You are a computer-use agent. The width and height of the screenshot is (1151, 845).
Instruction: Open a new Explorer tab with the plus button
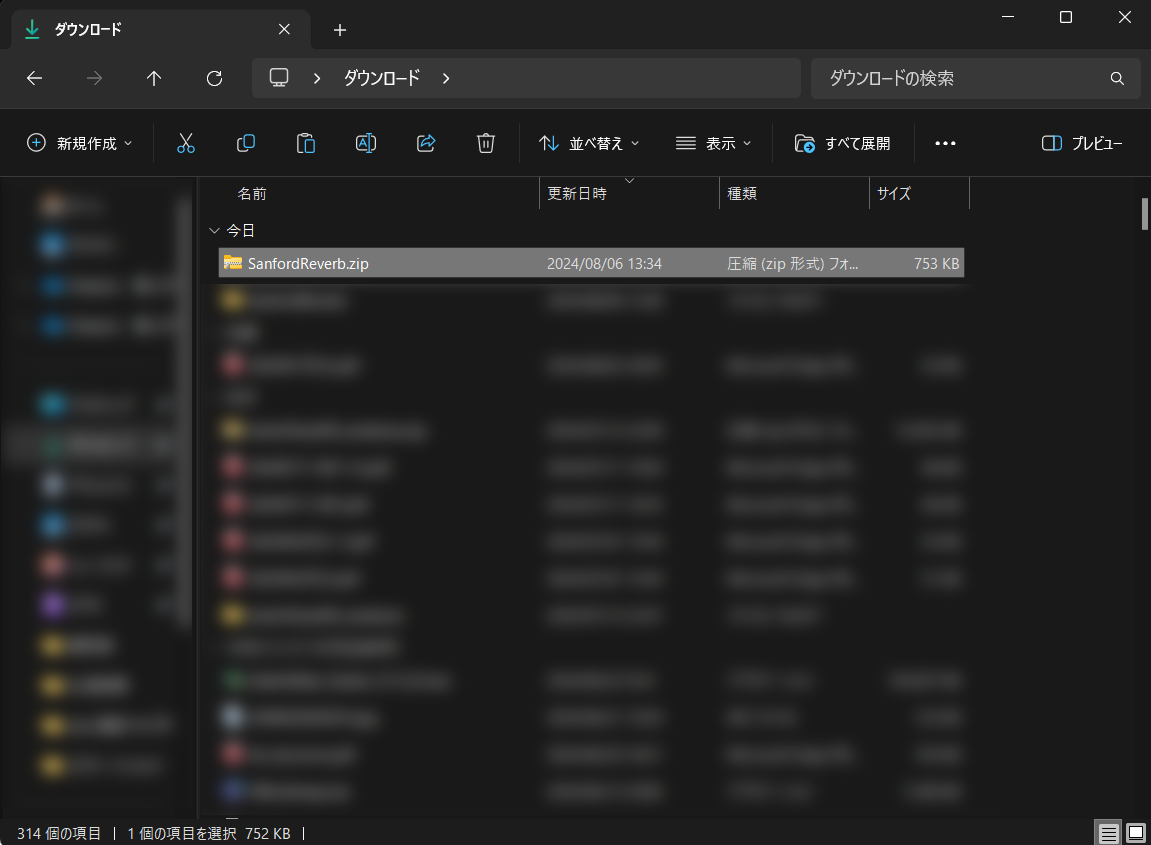339,30
